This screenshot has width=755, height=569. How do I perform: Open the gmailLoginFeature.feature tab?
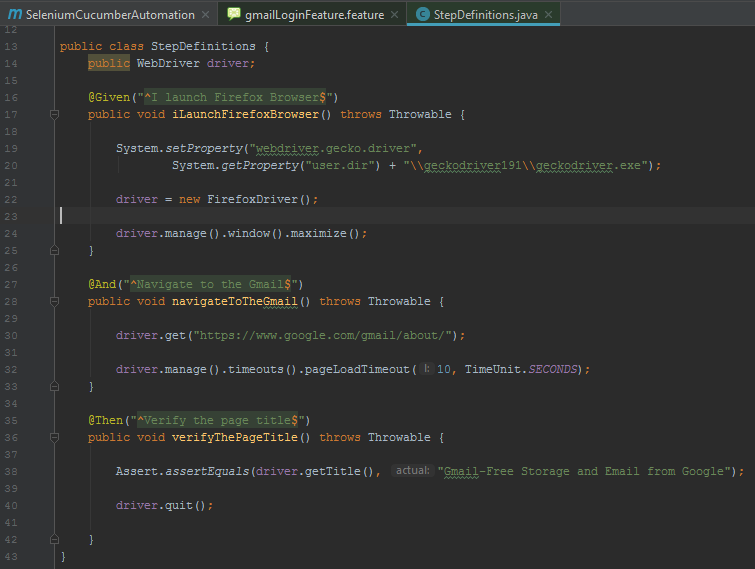point(314,14)
